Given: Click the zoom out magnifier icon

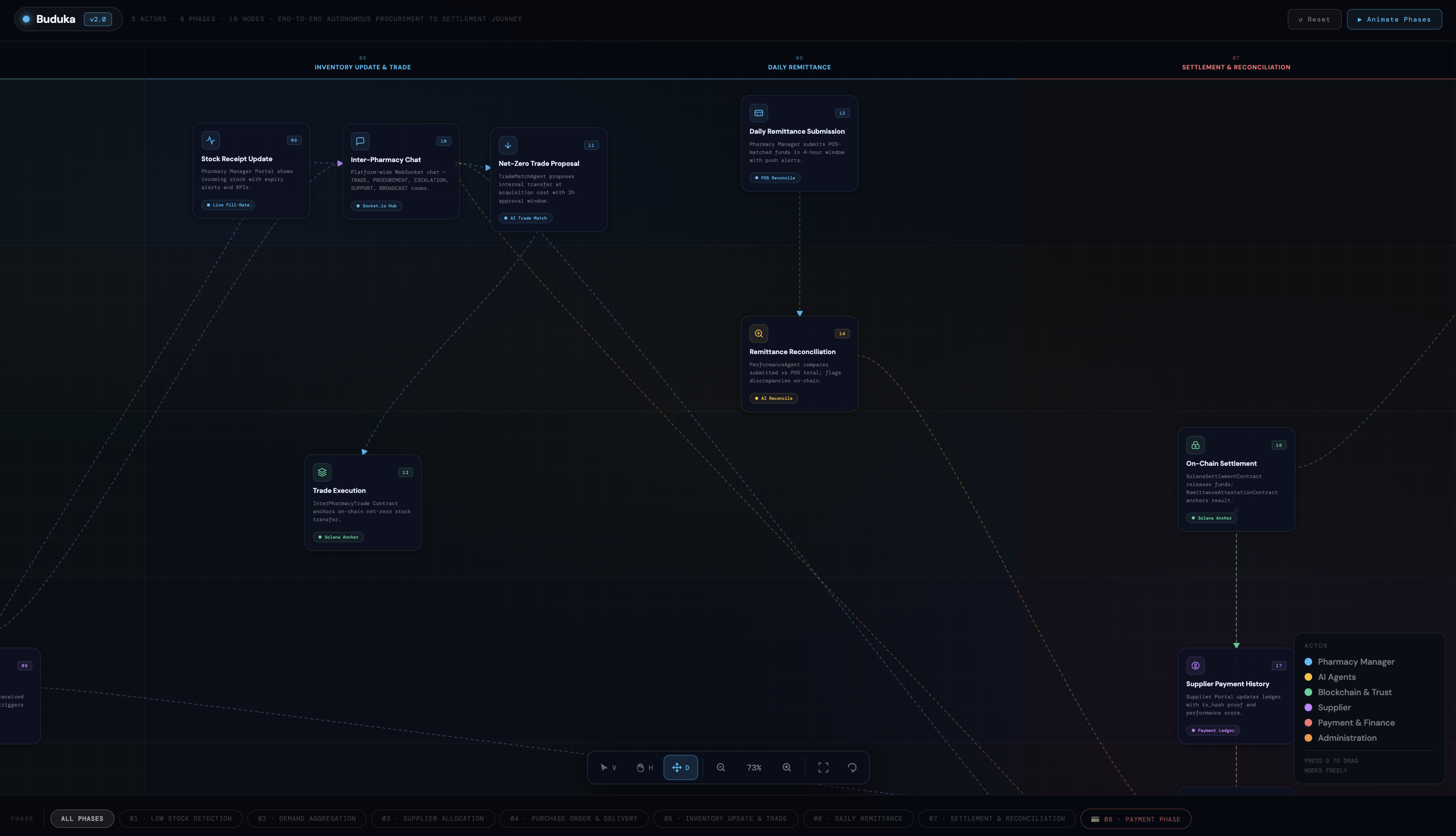Looking at the screenshot, I should pos(720,767).
